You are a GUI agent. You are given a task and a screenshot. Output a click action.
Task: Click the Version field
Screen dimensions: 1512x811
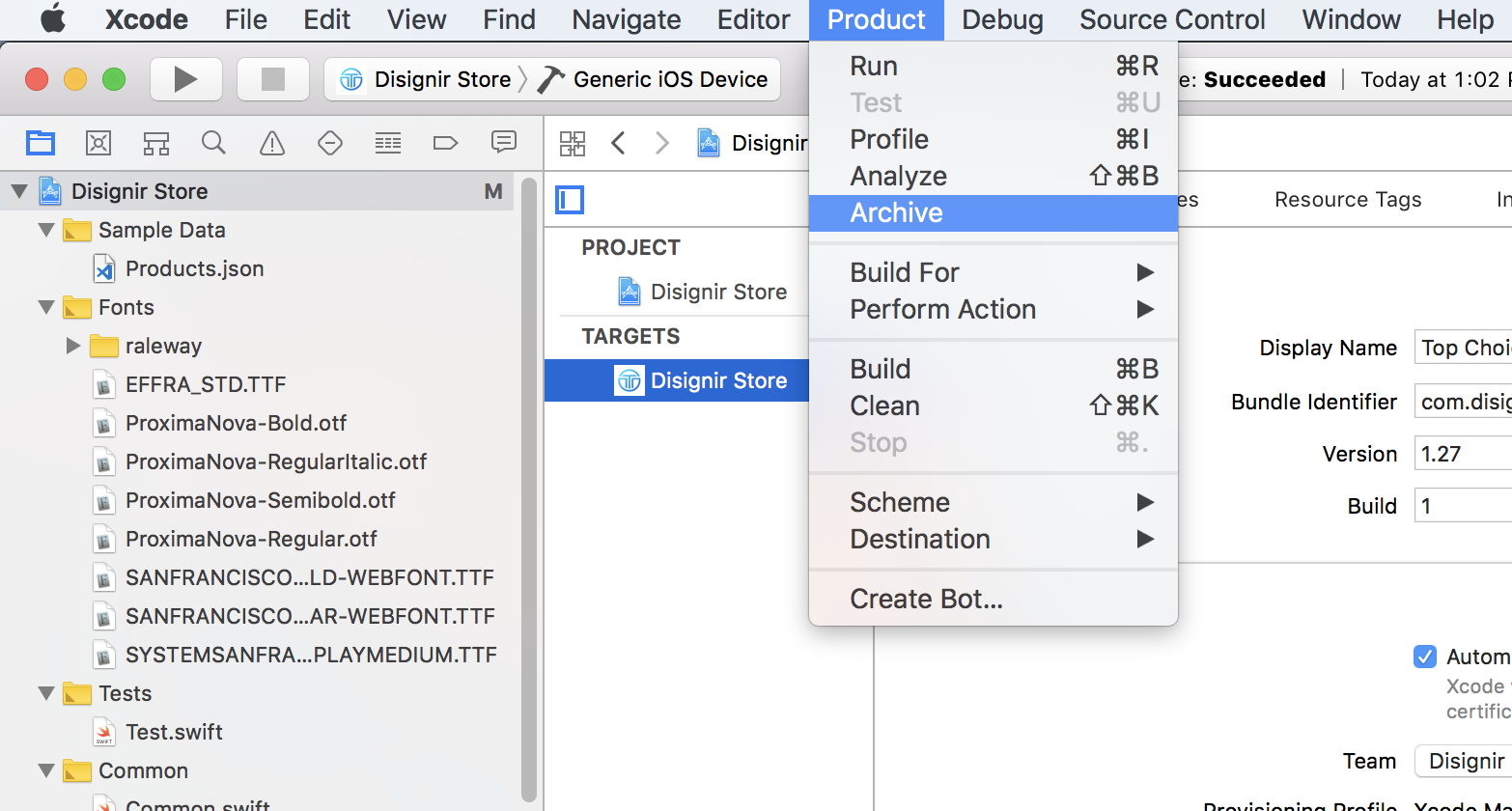[1463, 454]
